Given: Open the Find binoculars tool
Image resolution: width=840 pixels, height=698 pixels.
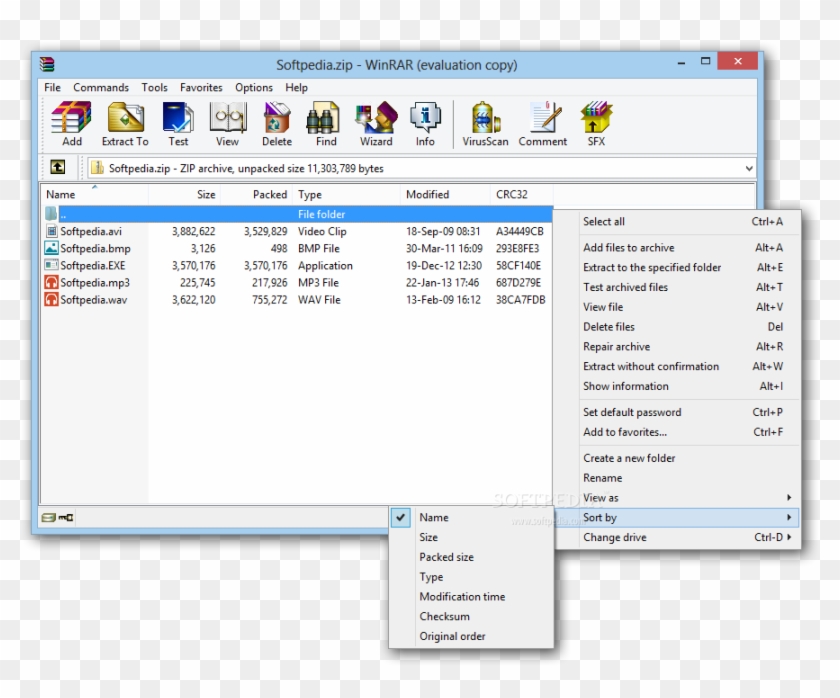Looking at the screenshot, I should click(x=326, y=124).
